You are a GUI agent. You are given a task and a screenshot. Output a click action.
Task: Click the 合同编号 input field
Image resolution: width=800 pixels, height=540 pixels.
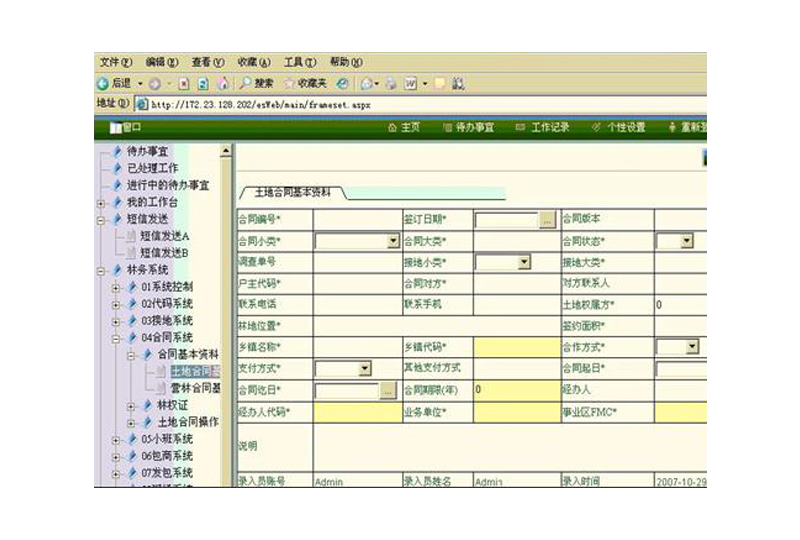click(x=358, y=220)
